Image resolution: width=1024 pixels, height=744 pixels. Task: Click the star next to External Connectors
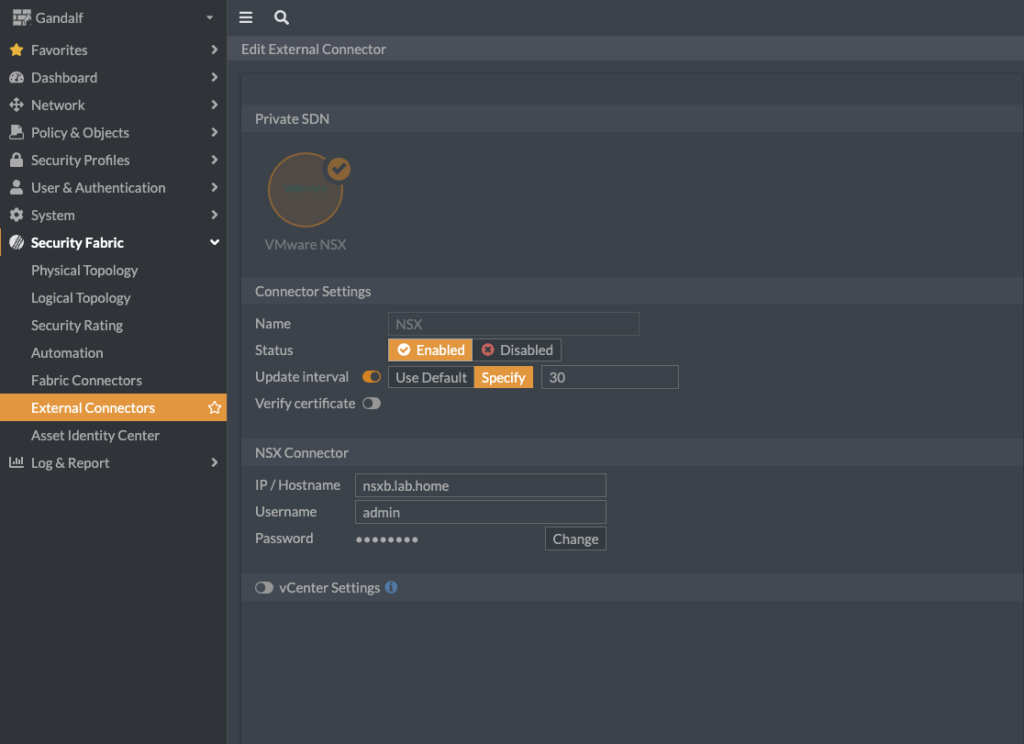pos(214,408)
